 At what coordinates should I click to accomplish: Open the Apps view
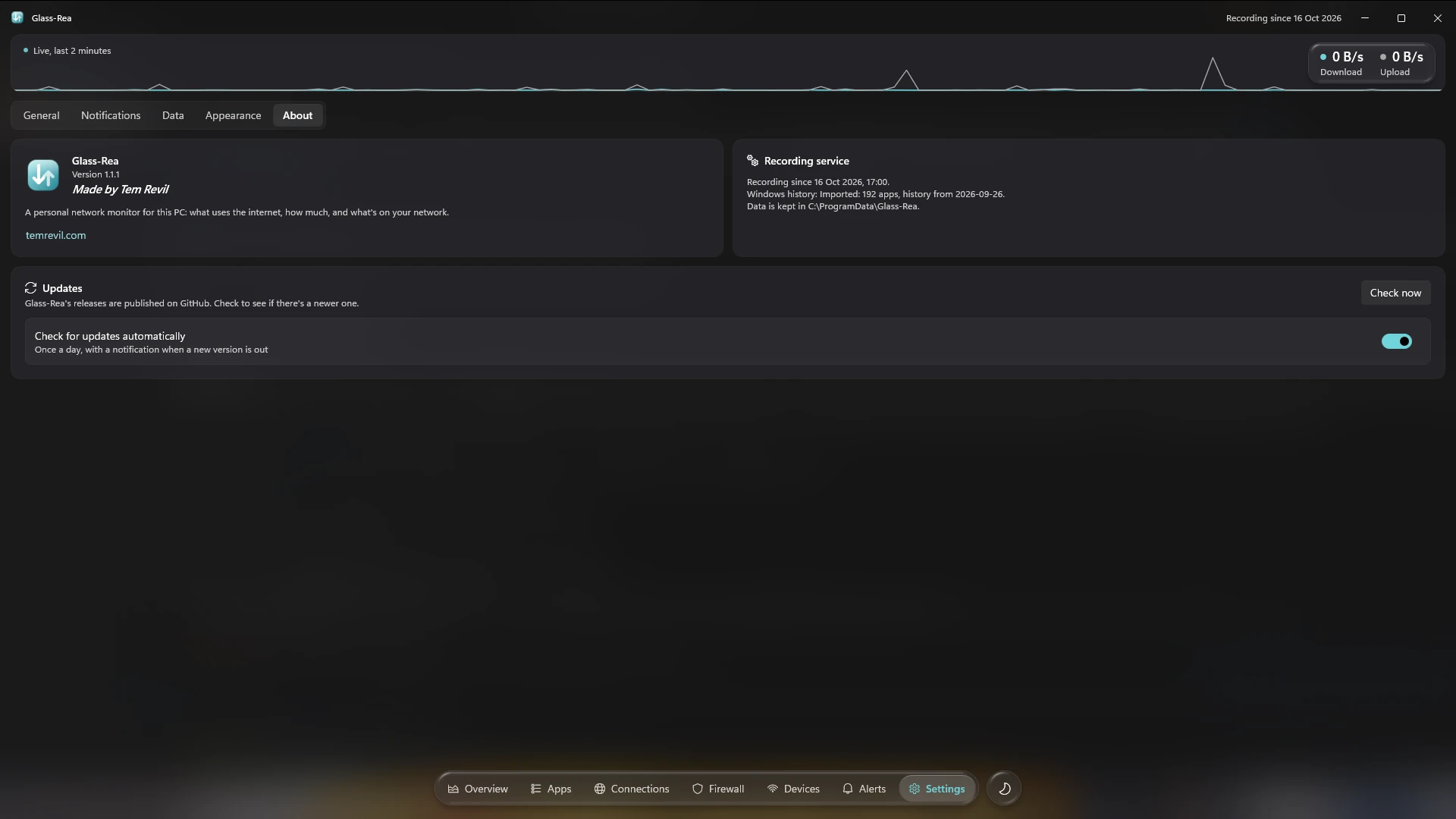point(551,789)
